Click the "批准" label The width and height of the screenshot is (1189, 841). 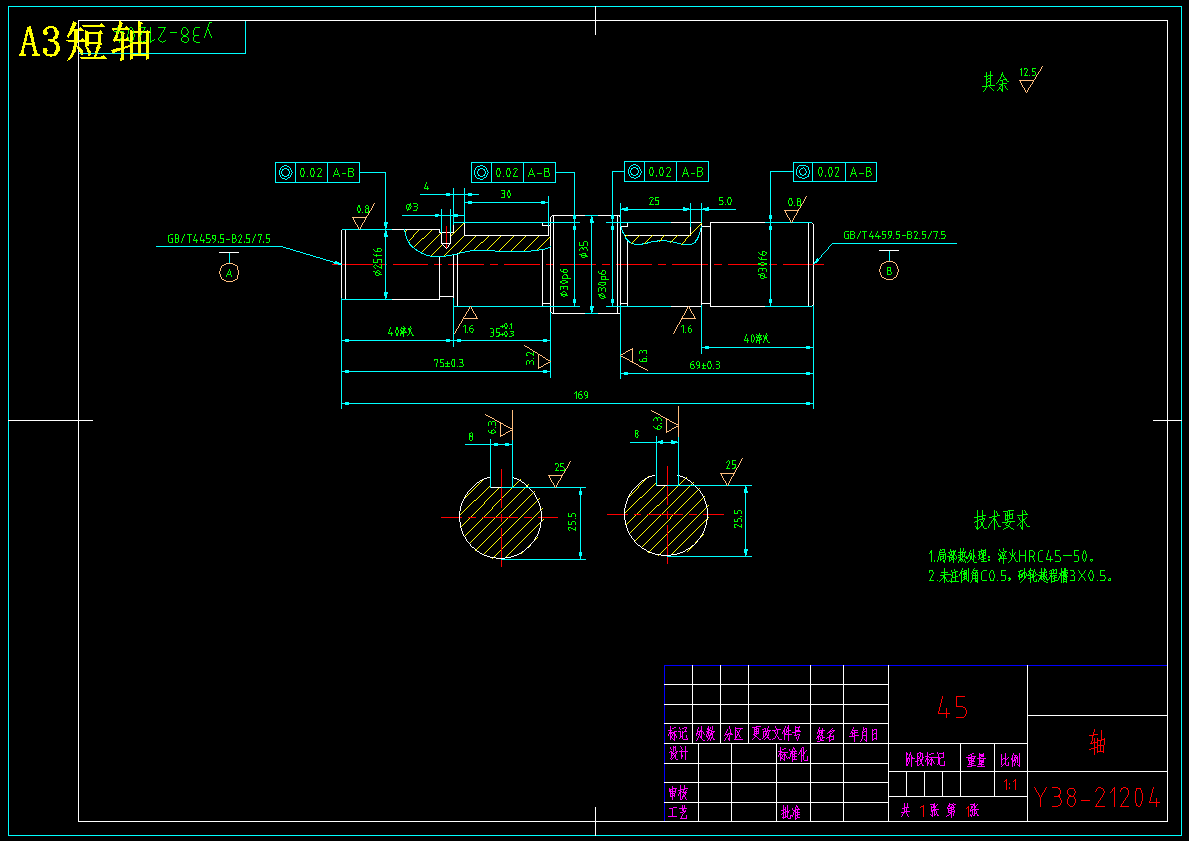point(790,812)
